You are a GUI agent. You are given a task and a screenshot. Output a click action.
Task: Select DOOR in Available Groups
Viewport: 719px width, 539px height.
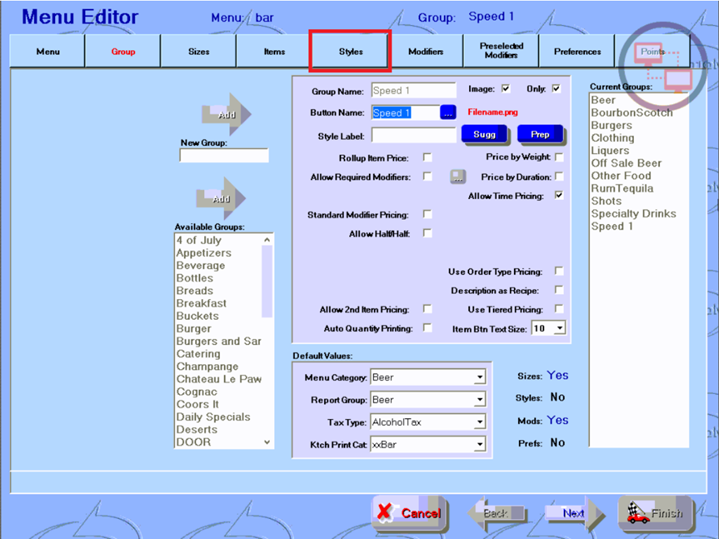194,442
